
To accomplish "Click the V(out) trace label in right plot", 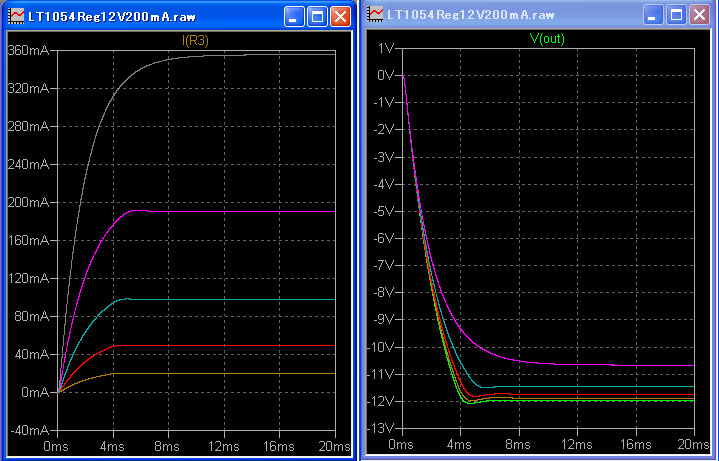I will pyautogui.click(x=547, y=38).
